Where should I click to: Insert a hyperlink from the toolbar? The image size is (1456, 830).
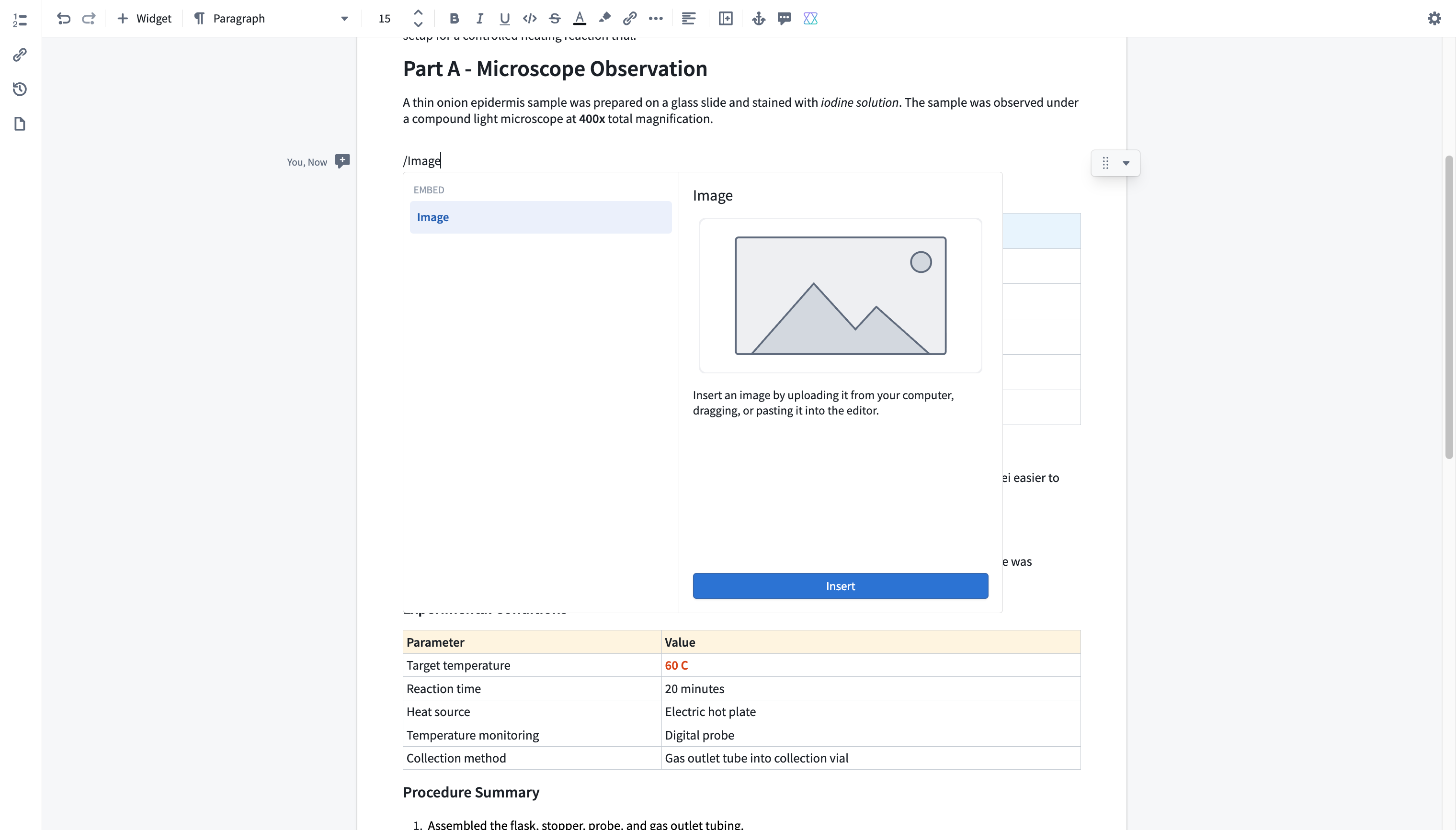[x=630, y=18]
